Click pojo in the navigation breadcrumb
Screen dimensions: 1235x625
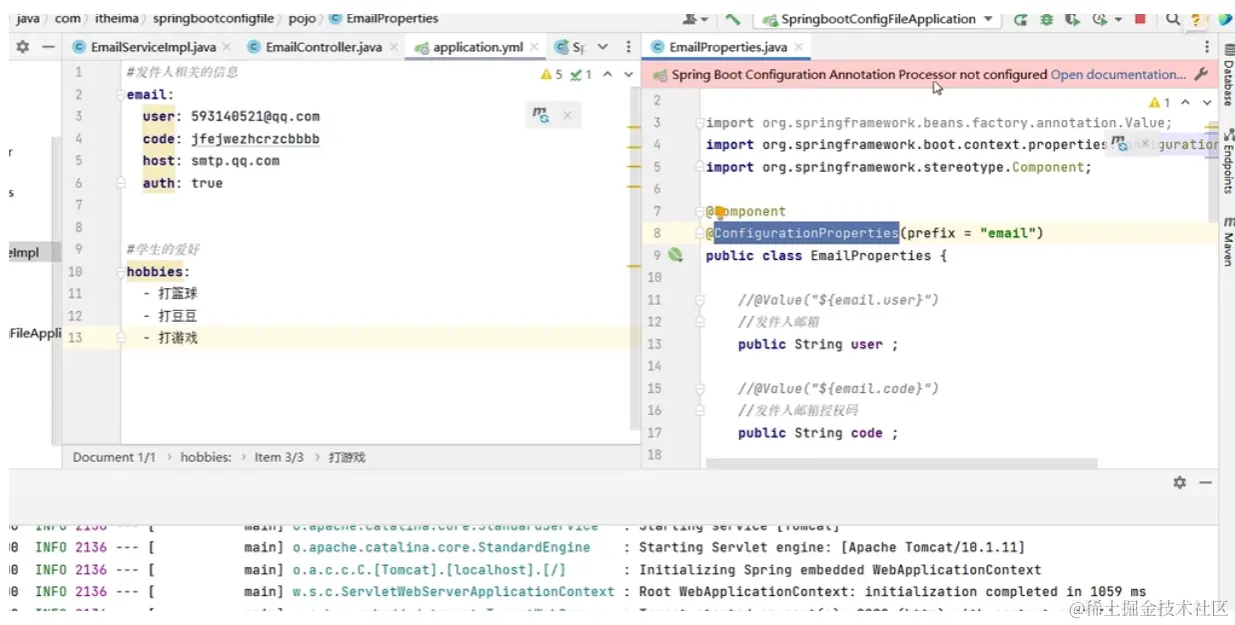click(302, 18)
